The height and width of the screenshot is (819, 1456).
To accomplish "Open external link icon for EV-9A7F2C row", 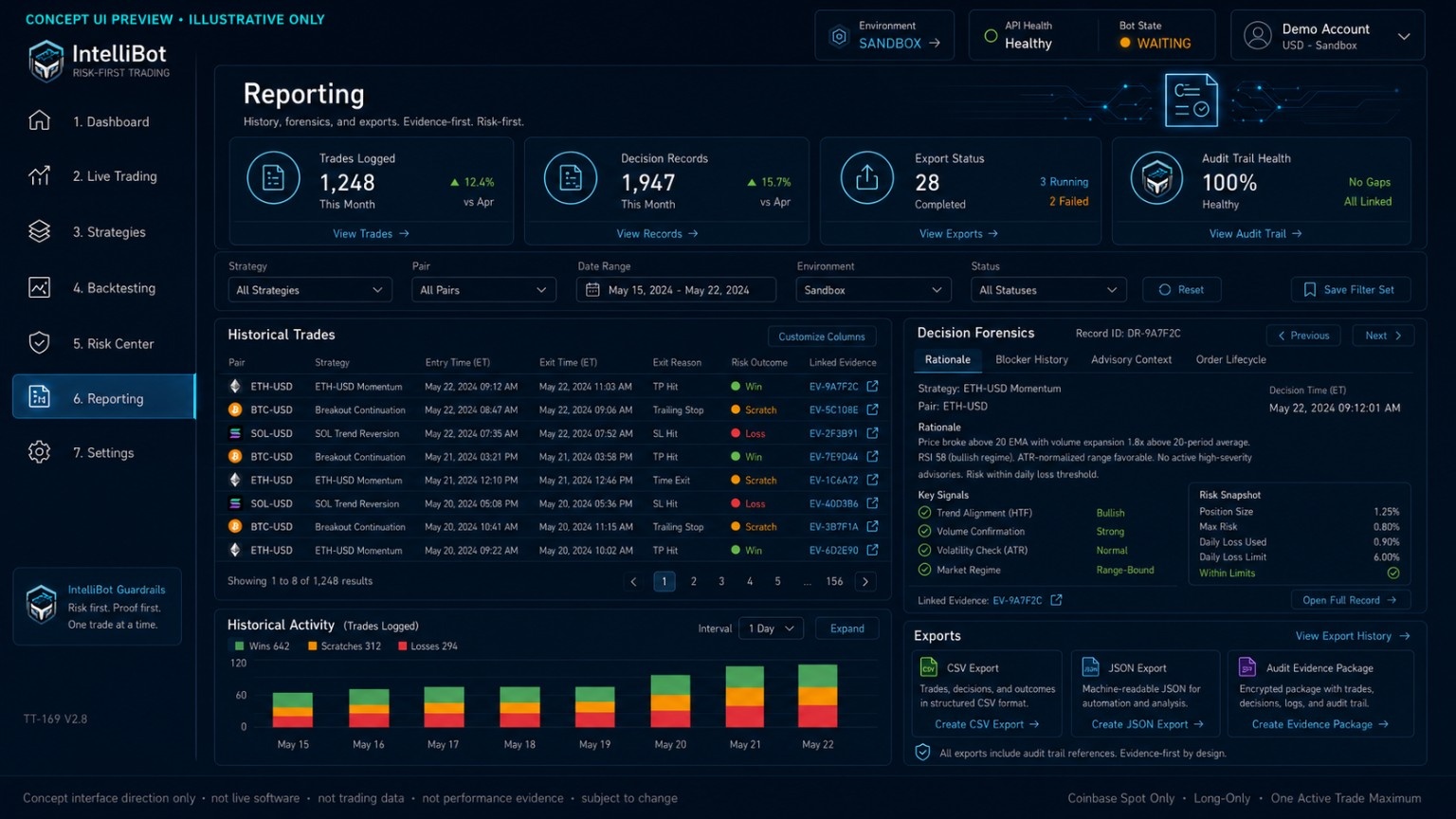I will (x=872, y=386).
